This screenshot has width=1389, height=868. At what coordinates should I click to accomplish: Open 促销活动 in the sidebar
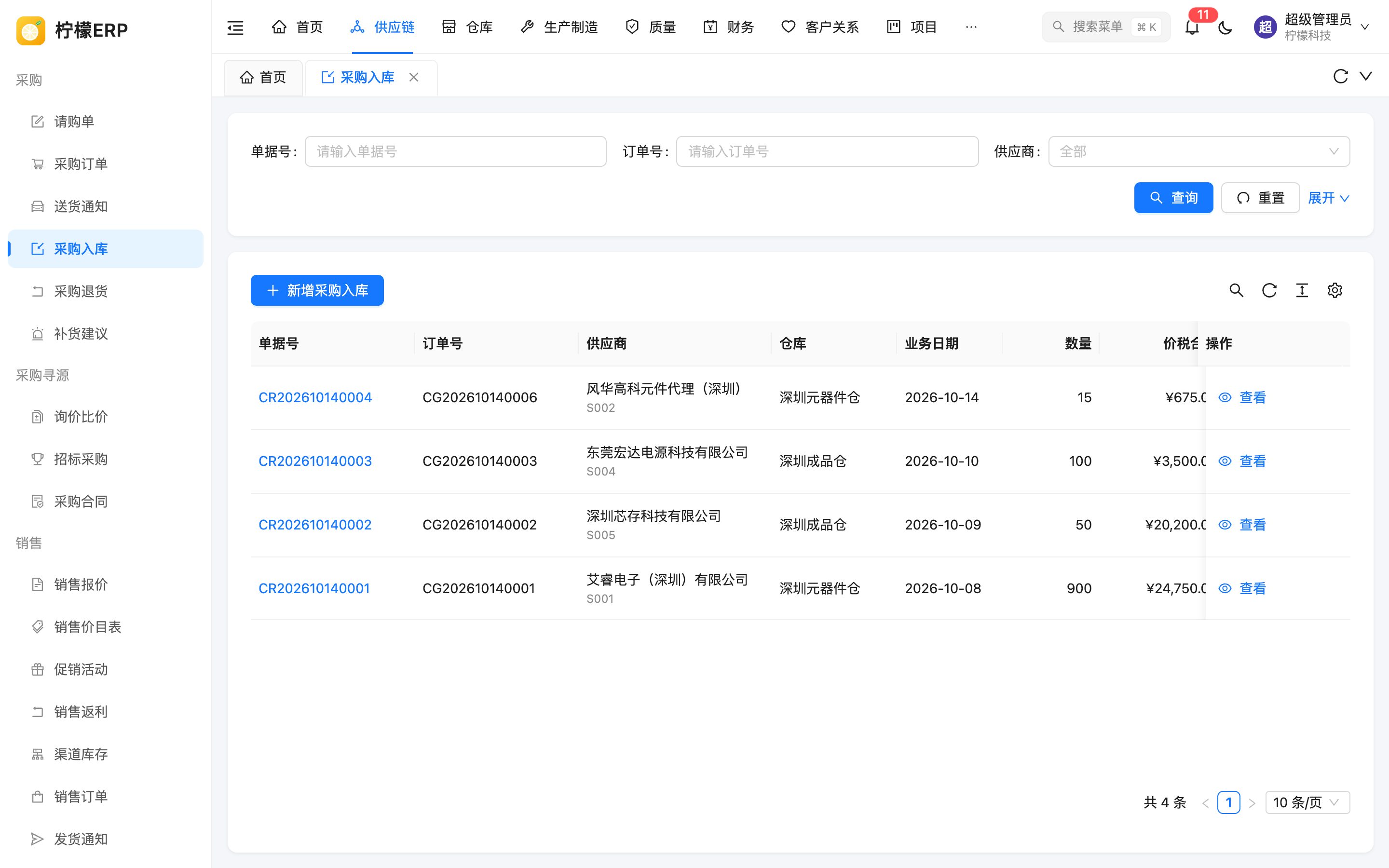coord(106,669)
